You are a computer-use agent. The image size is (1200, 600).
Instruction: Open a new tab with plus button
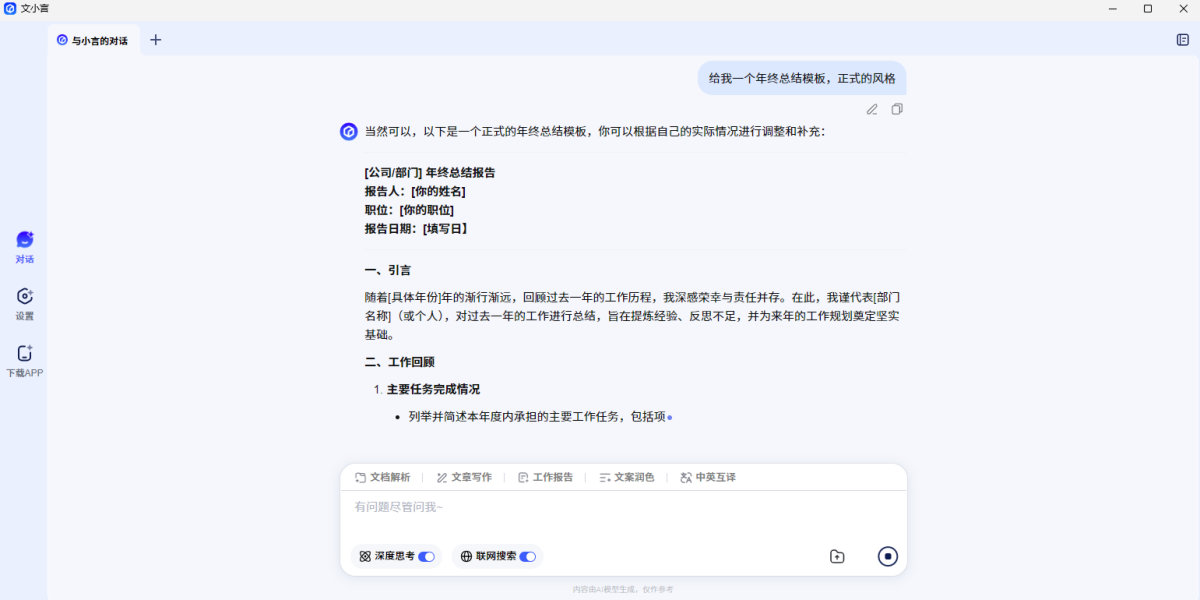155,40
